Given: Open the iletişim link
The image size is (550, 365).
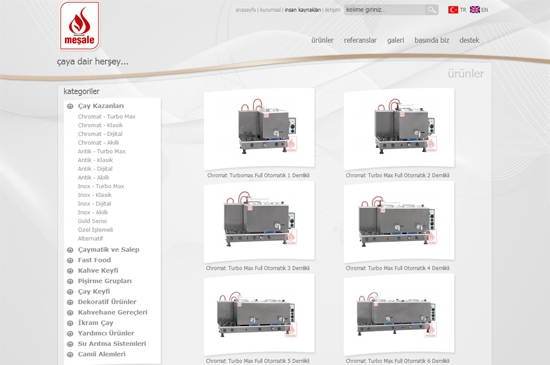Looking at the screenshot, I should tap(333, 10).
